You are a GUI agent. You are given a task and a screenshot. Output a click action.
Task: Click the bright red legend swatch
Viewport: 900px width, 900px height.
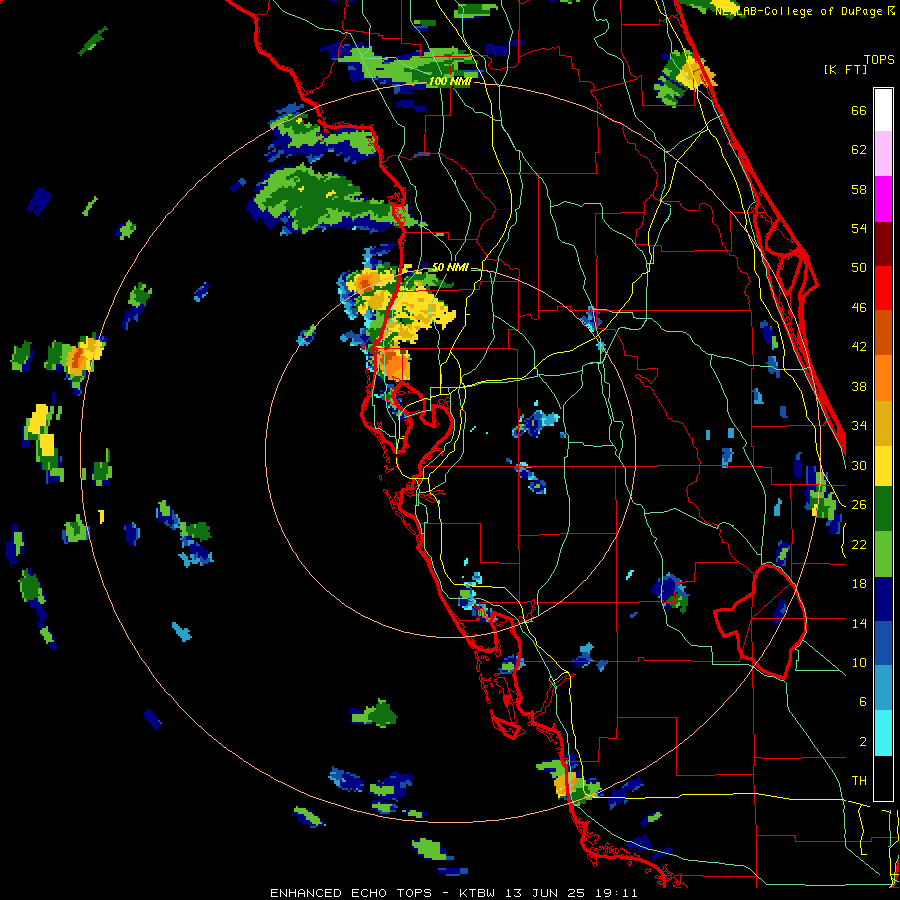pos(883,288)
